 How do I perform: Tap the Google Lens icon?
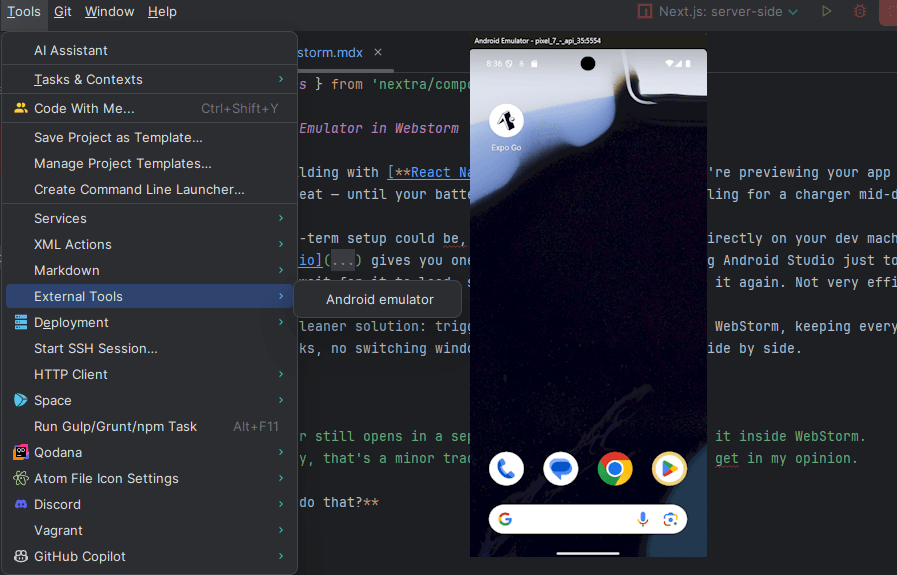pos(670,519)
